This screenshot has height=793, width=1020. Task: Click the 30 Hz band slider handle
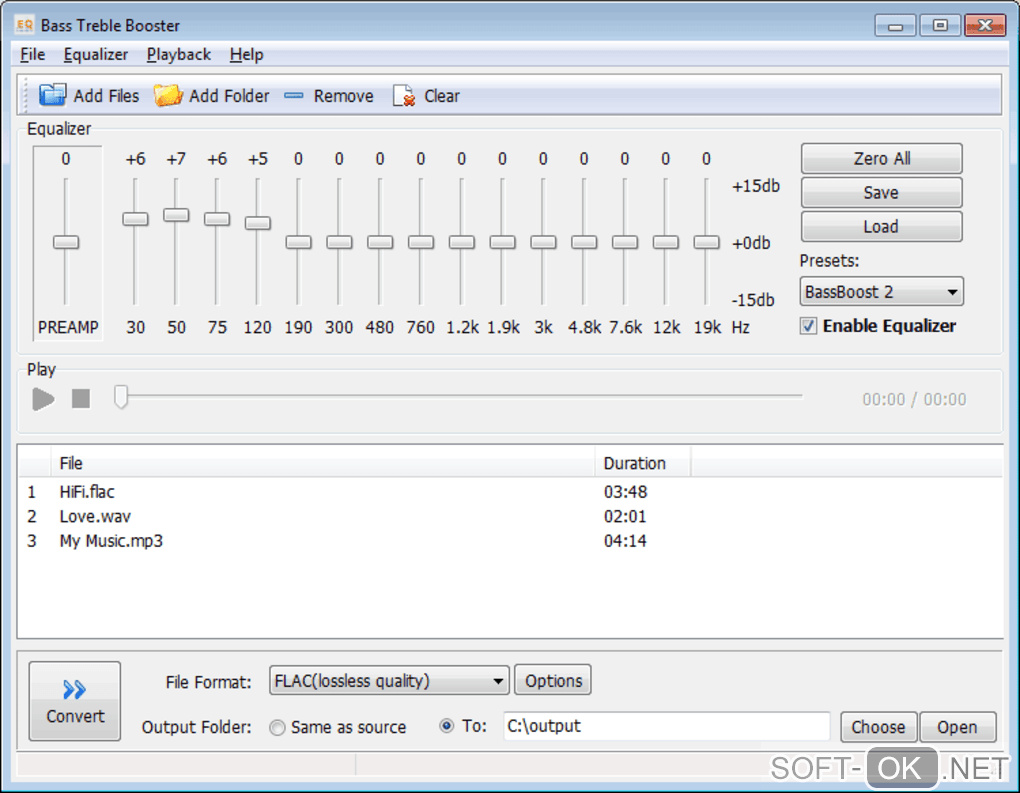click(135, 219)
